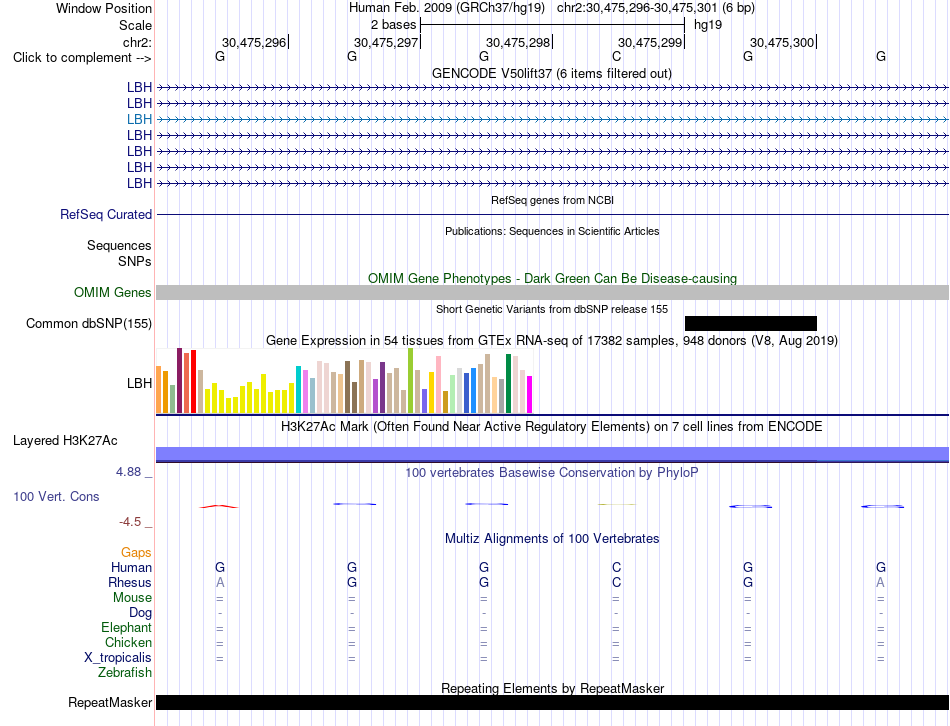Click the gray OMIM Genes bar
This screenshot has height=726, width=950.
tap(552, 293)
